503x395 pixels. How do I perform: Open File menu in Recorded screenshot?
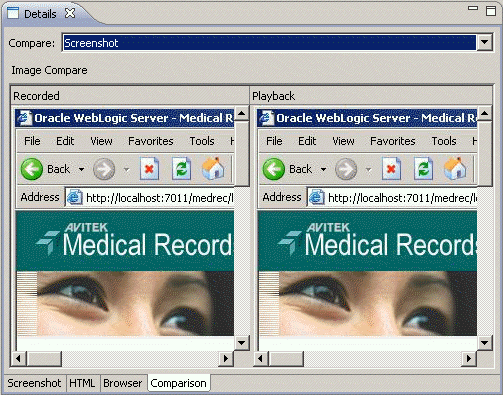[32, 141]
